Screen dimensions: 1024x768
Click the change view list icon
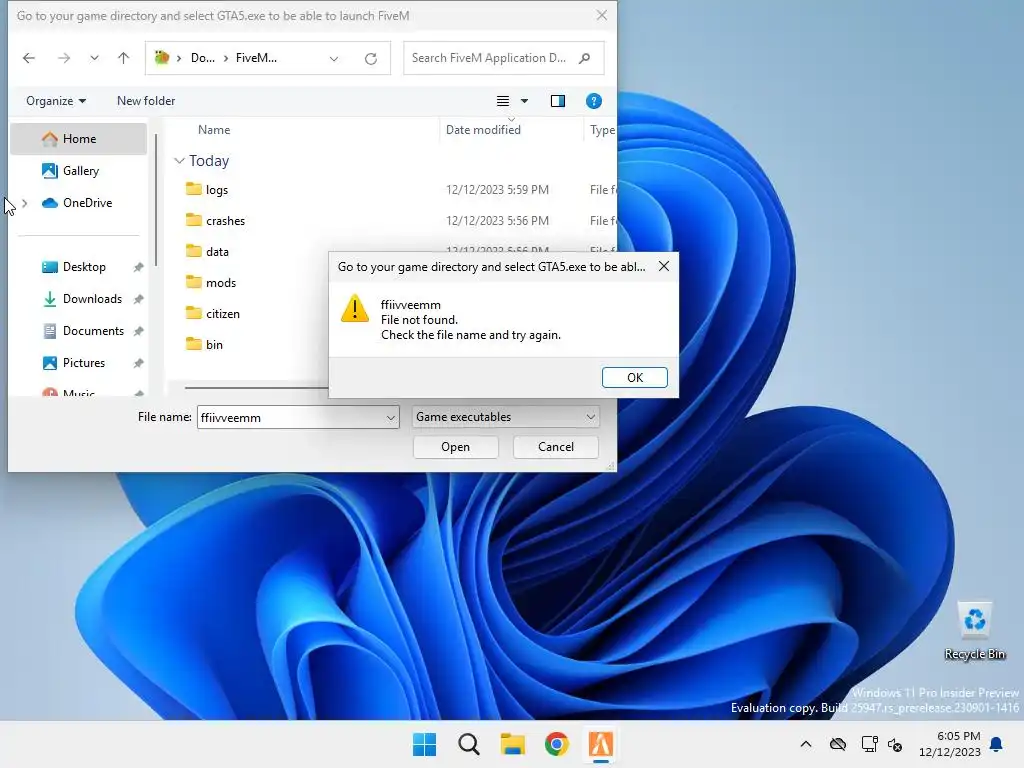point(502,101)
